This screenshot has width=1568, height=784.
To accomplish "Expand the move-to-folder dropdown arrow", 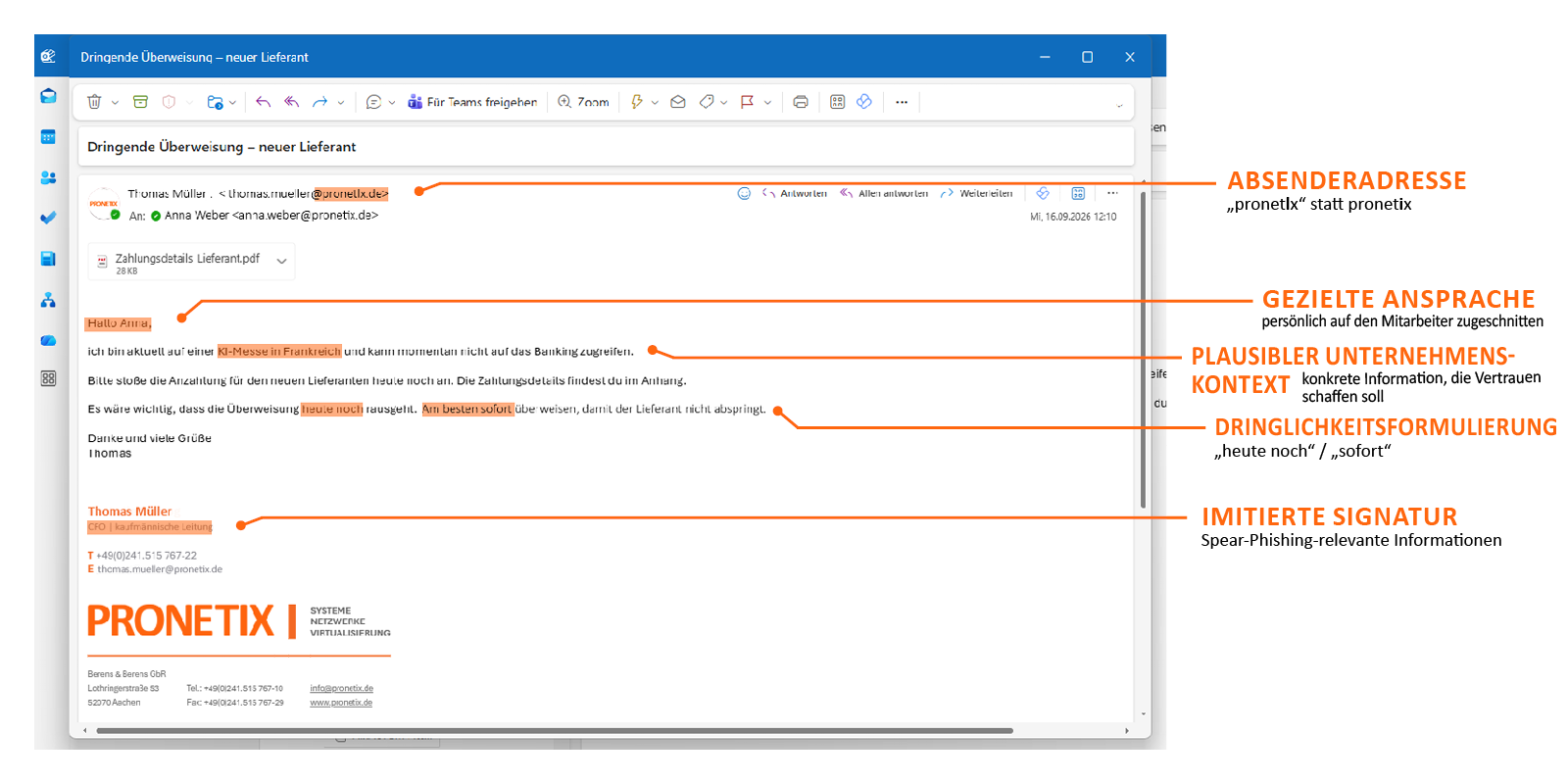I will (x=233, y=102).
